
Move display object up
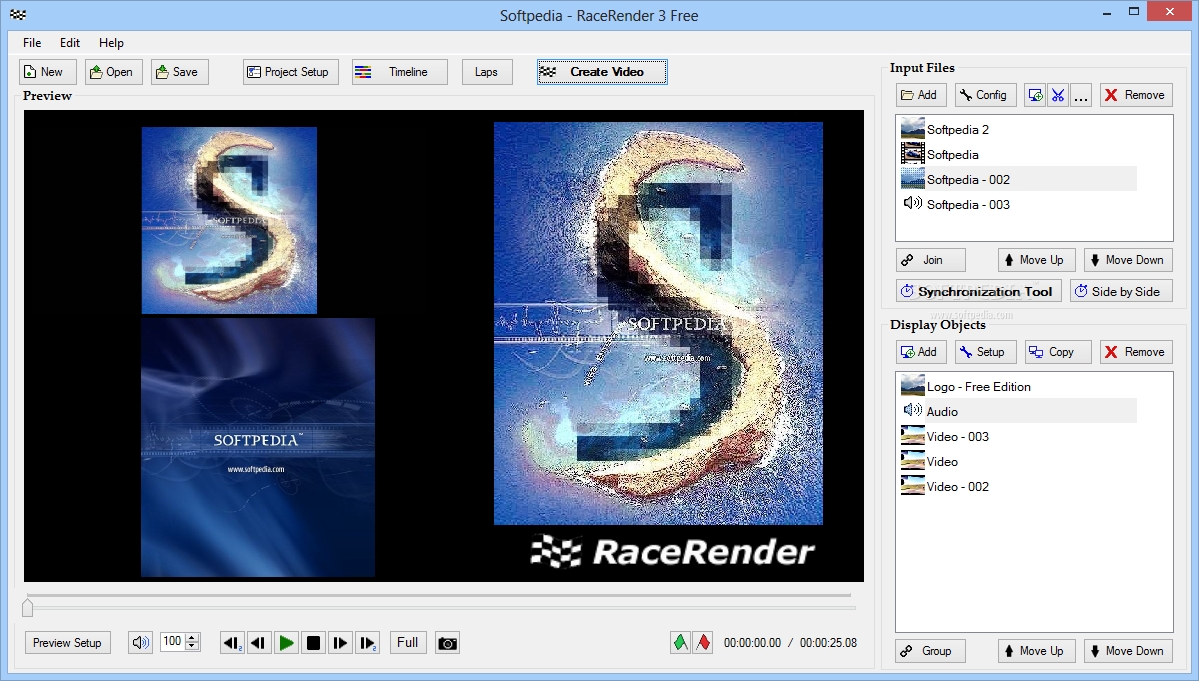coord(1036,651)
